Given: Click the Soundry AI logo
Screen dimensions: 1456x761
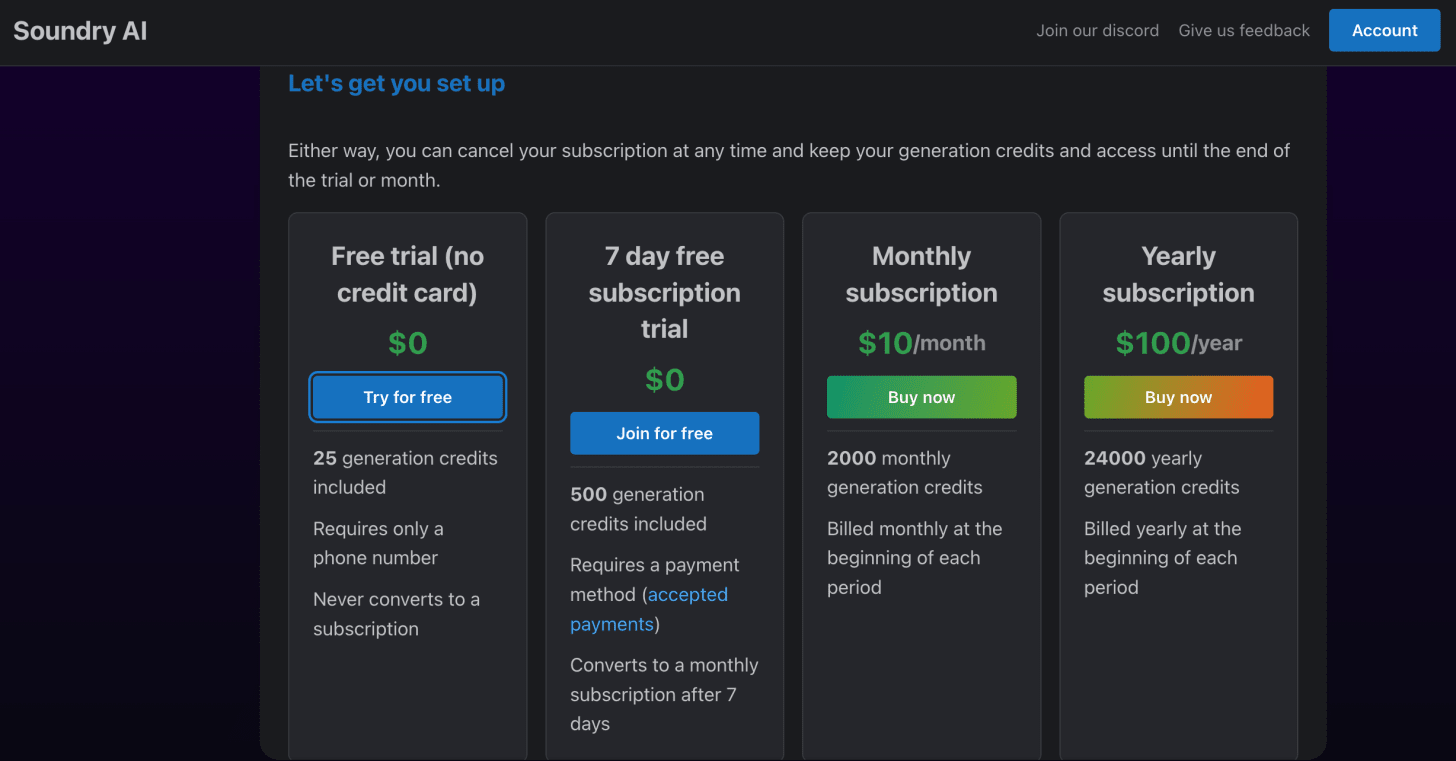Looking at the screenshot, I should 80,31.
